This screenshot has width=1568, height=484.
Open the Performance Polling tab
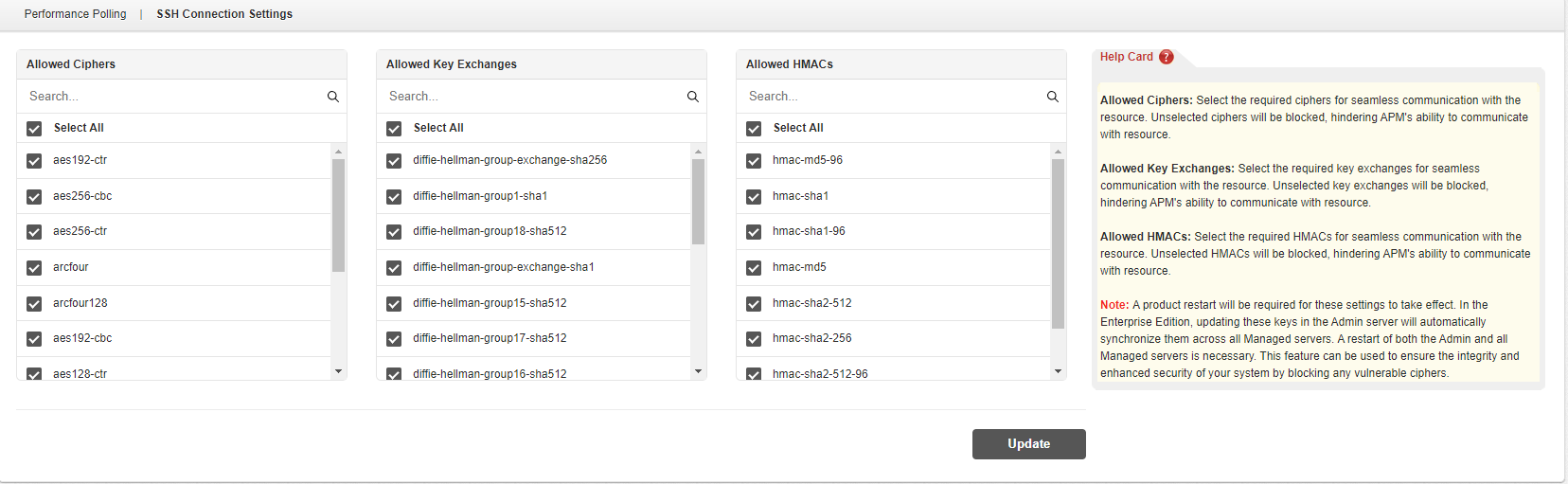coord(76,14)
